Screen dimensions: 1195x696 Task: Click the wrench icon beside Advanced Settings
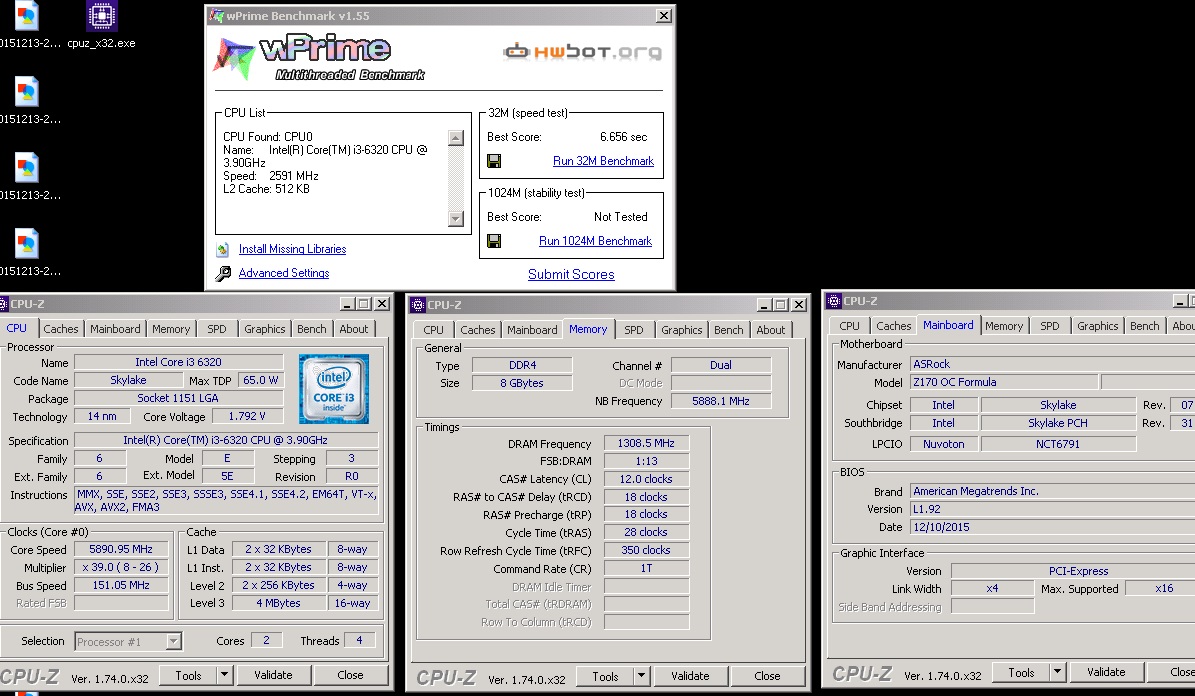(223, 273)
